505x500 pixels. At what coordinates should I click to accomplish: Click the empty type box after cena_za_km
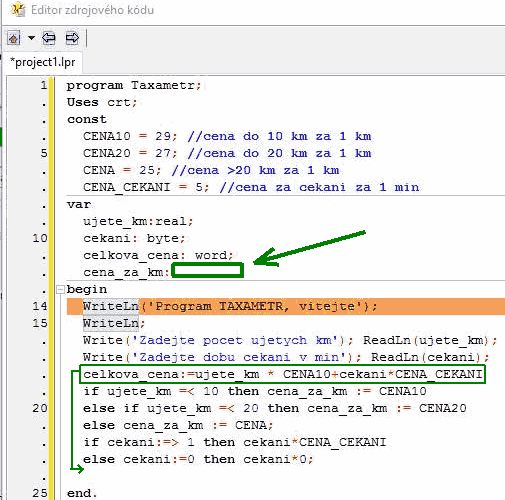tap(207, 270)
